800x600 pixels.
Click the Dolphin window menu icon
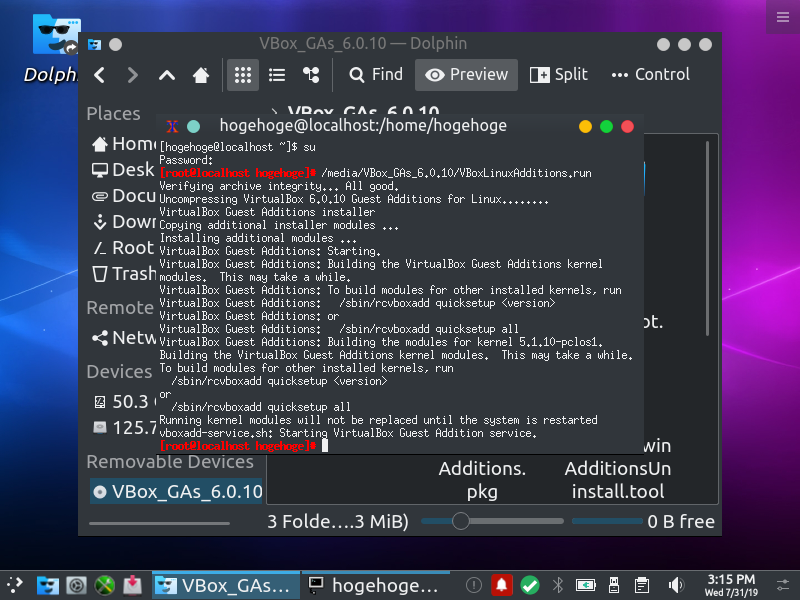click(x=94, y=44)
